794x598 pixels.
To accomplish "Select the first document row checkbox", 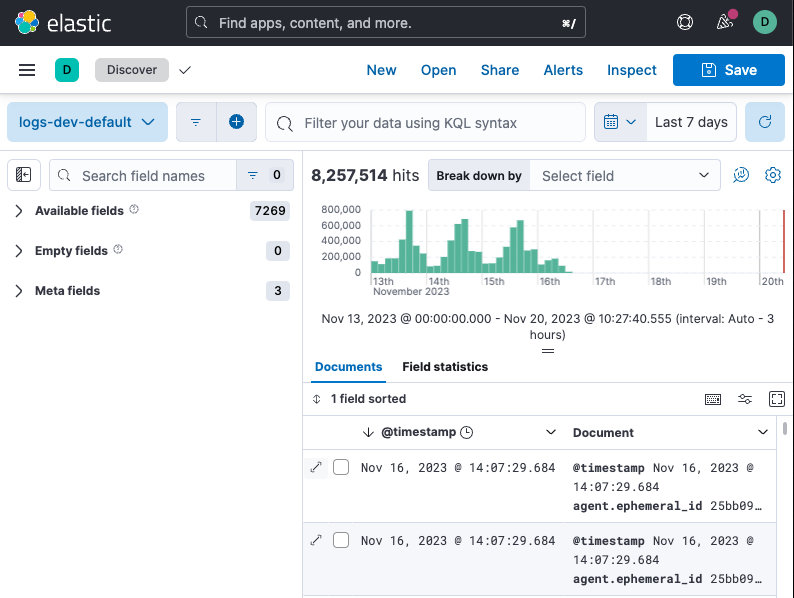I will point(341,467).
